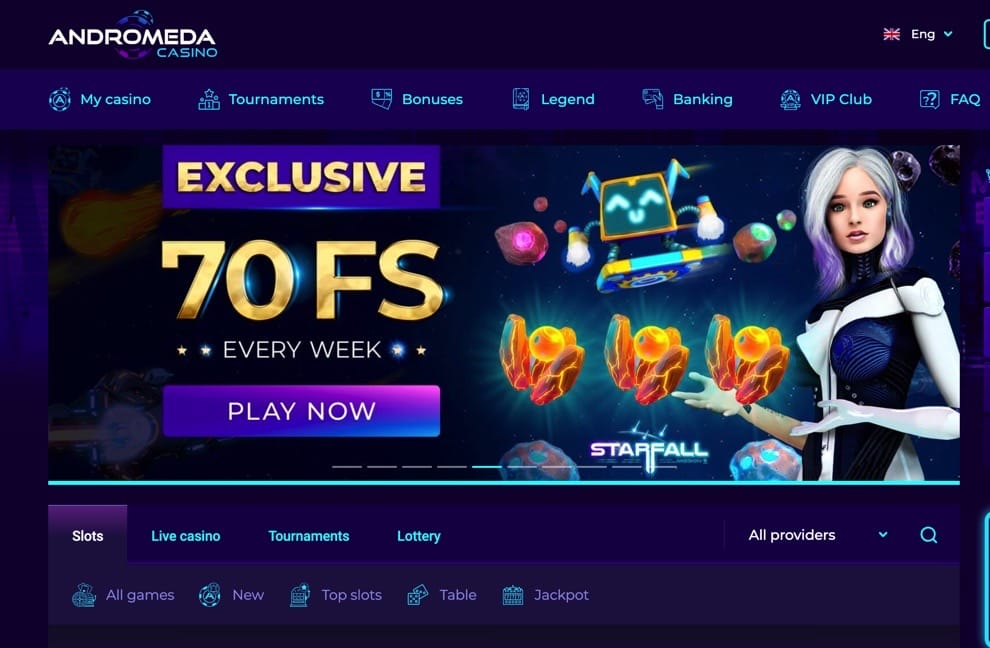Open the games search magnifier

tap(929, 535)
